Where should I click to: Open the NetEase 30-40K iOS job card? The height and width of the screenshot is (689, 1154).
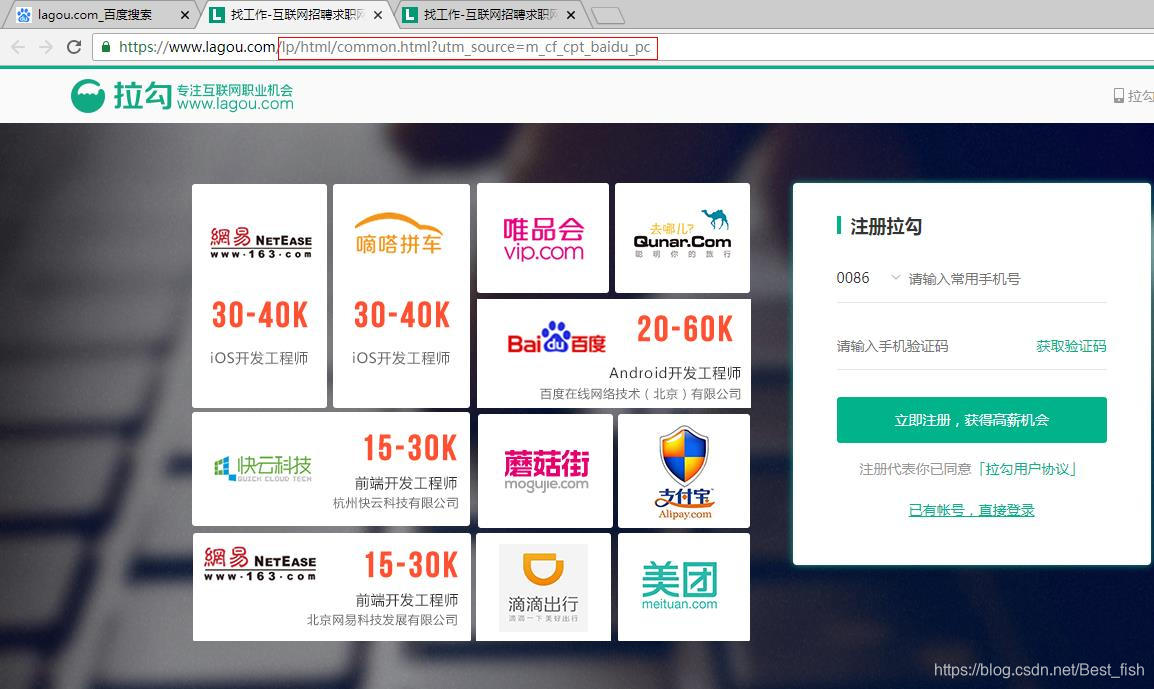259,295
